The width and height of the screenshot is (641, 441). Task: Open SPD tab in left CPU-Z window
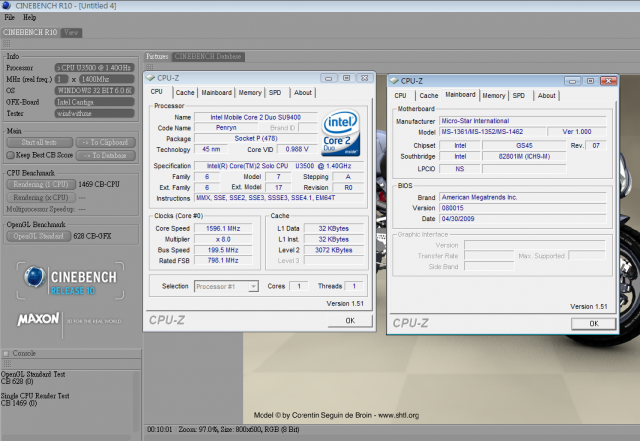(275, 93)
